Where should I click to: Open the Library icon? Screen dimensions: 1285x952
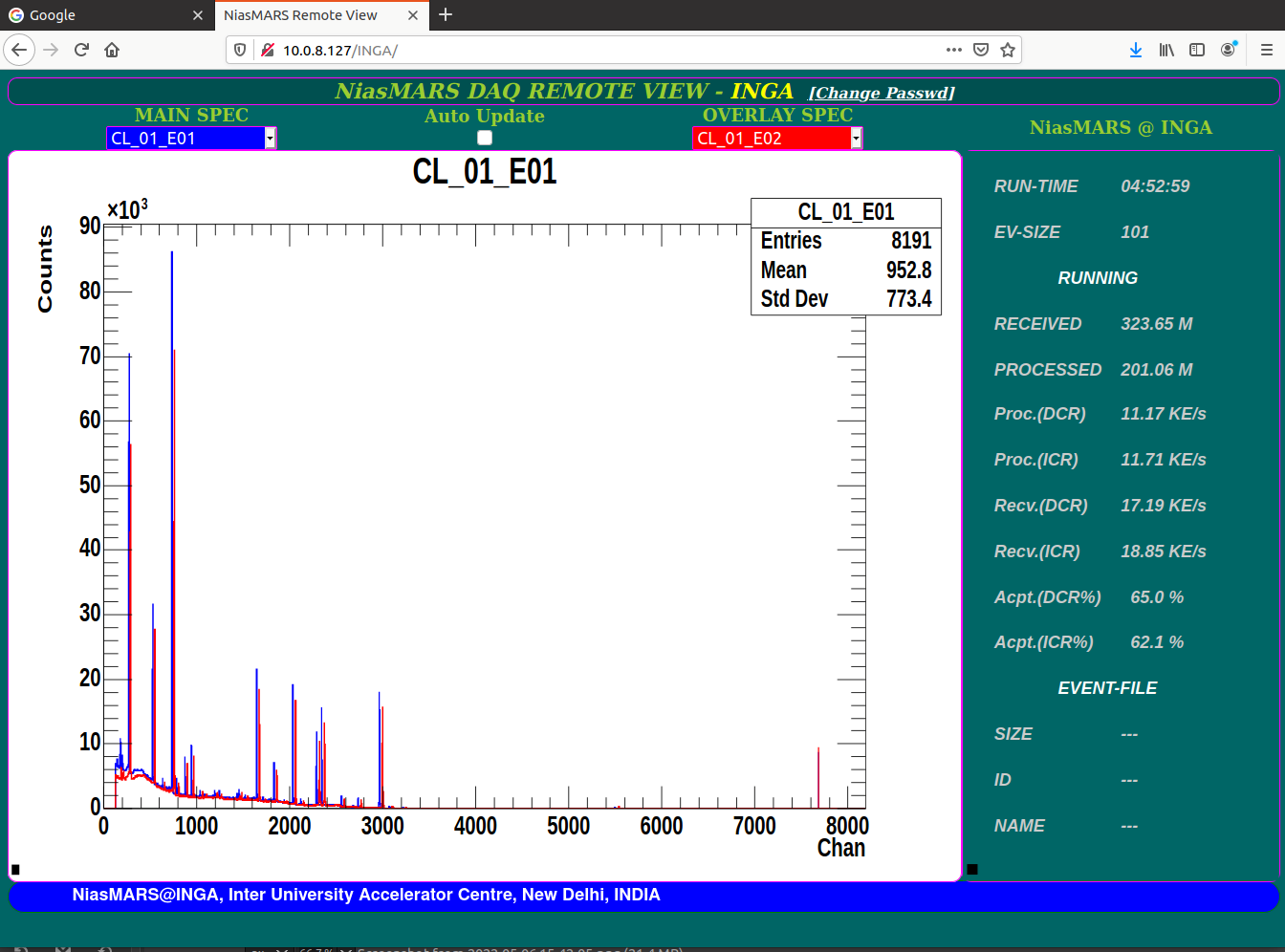[1166, 50]
